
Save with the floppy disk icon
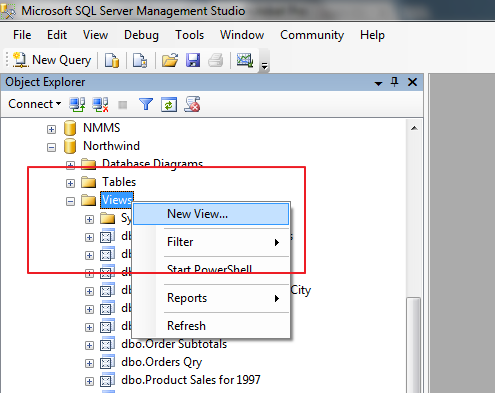[193, 61]
